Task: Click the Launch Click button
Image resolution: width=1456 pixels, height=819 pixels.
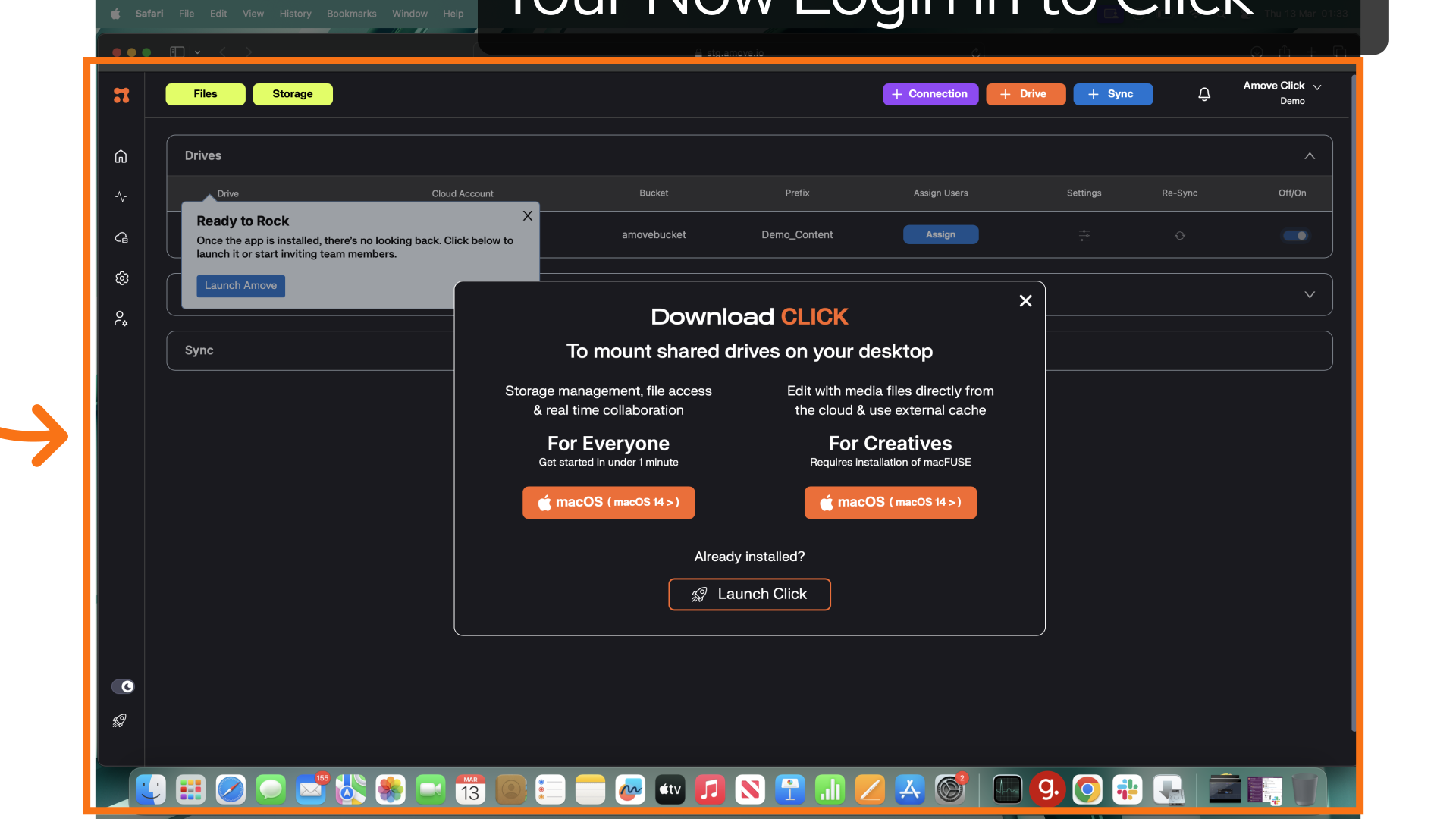Action: click(749, 595)
